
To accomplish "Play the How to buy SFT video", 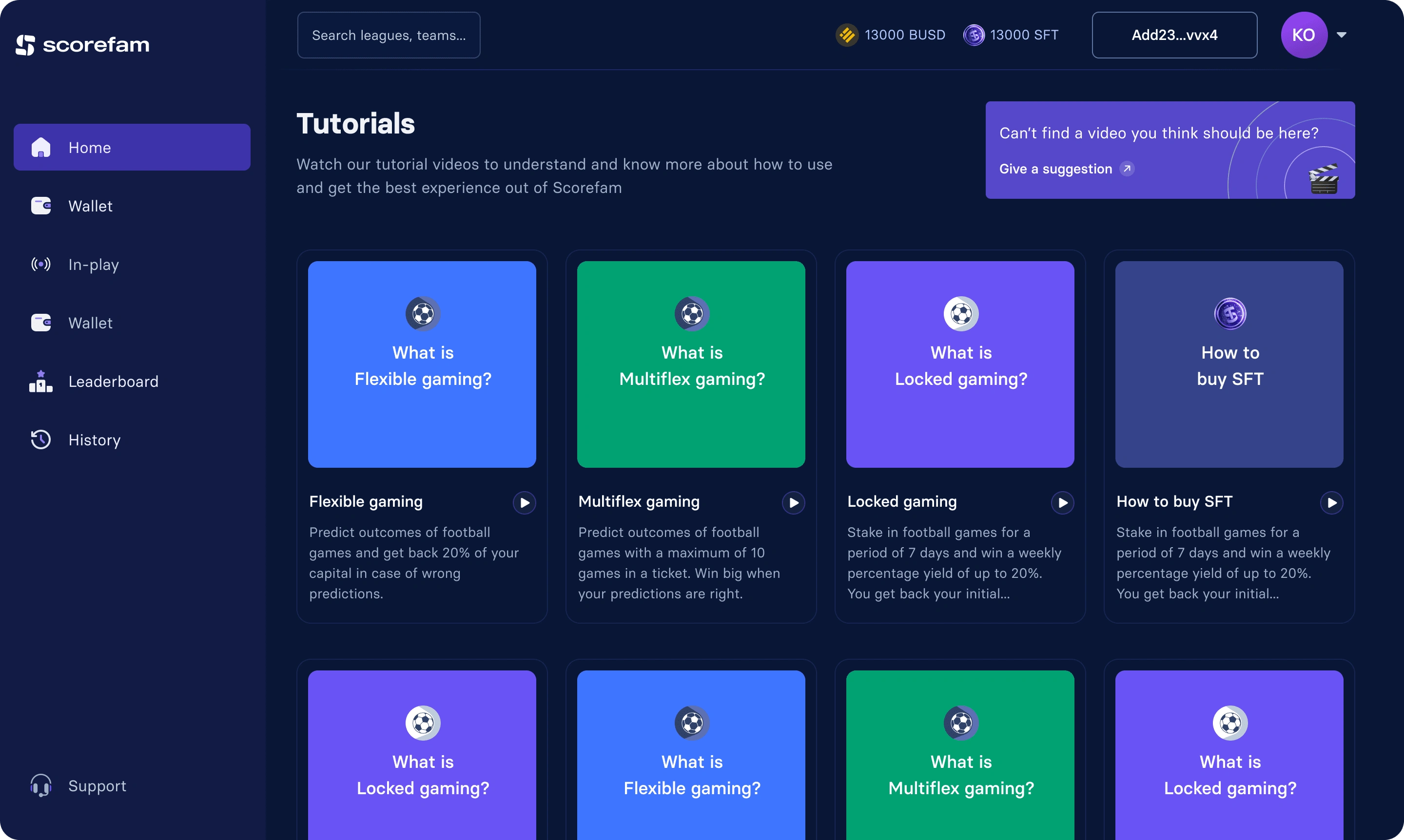I will [1331, 503].
